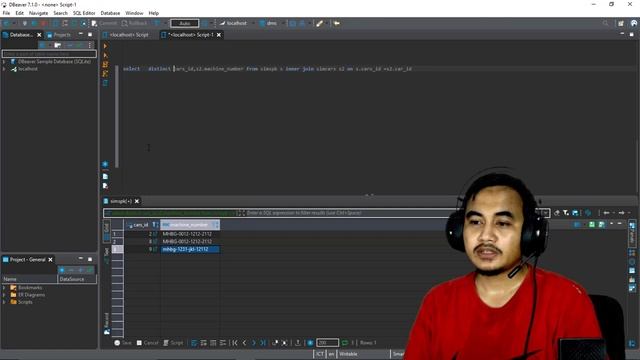Go to the first result row

[235, 343]
